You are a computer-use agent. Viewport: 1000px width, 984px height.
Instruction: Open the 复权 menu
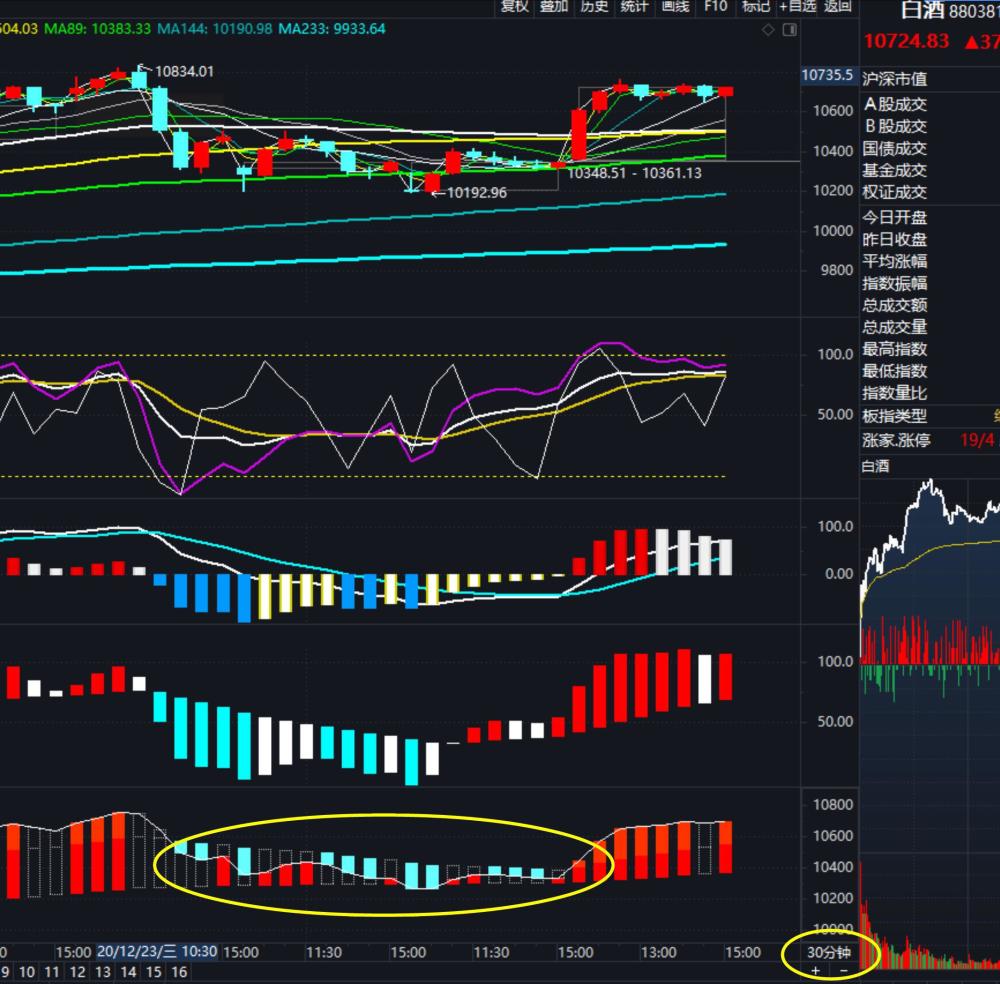pos(515,6)
